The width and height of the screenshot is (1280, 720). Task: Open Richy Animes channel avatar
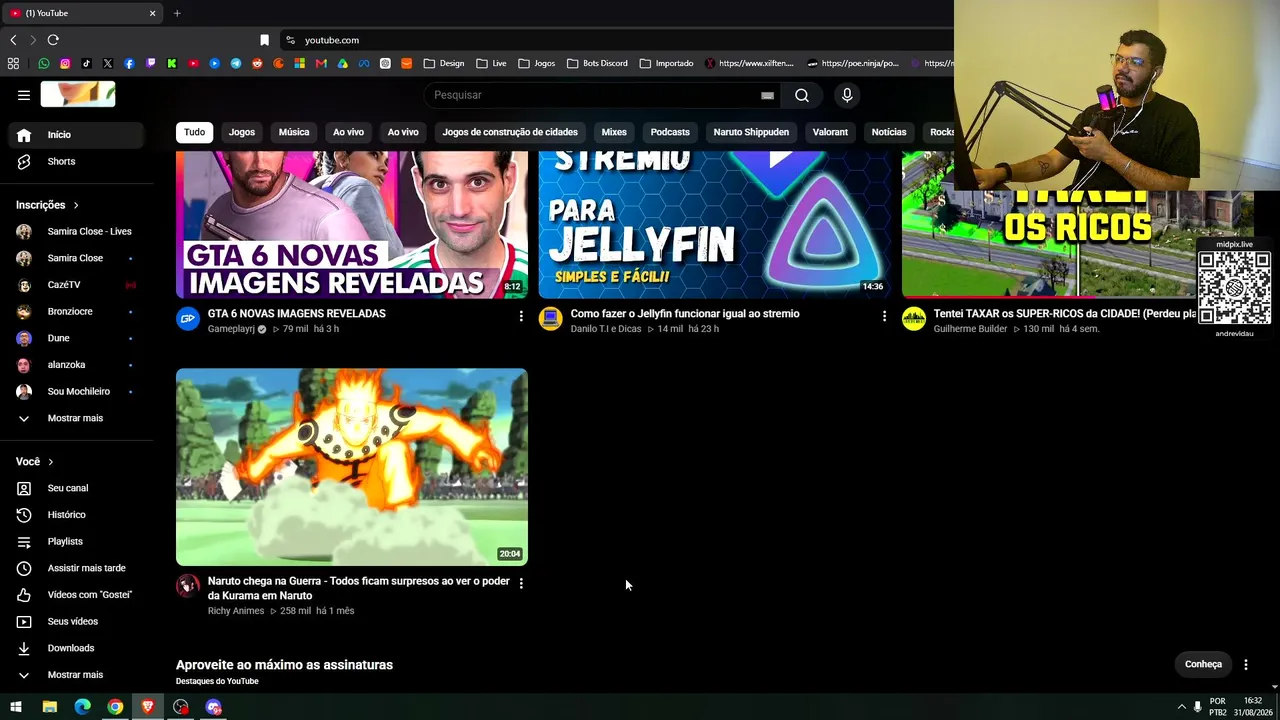tap(188, 586)
